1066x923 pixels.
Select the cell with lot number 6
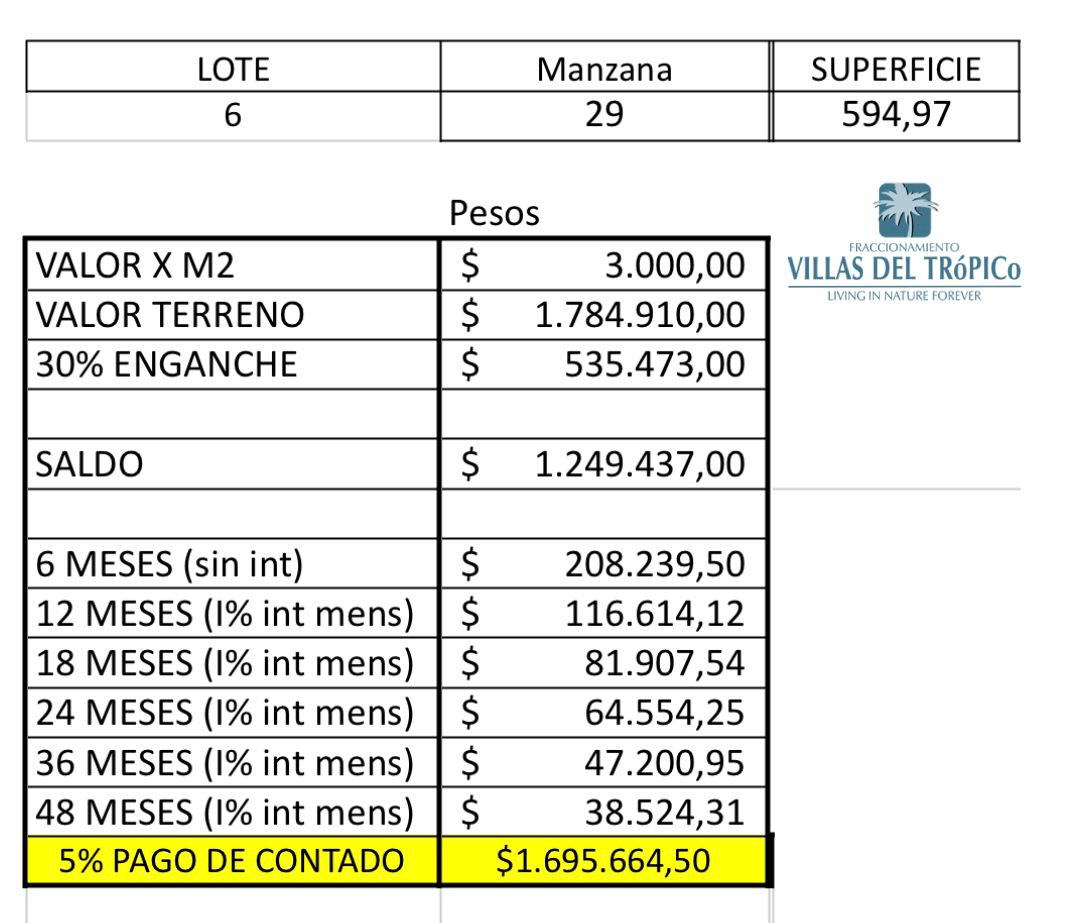tap(232, 115)
